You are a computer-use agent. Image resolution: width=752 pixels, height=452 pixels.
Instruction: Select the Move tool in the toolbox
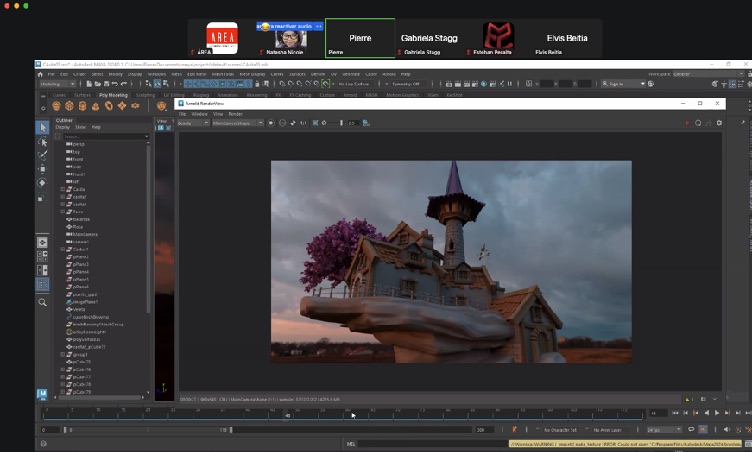43,169
